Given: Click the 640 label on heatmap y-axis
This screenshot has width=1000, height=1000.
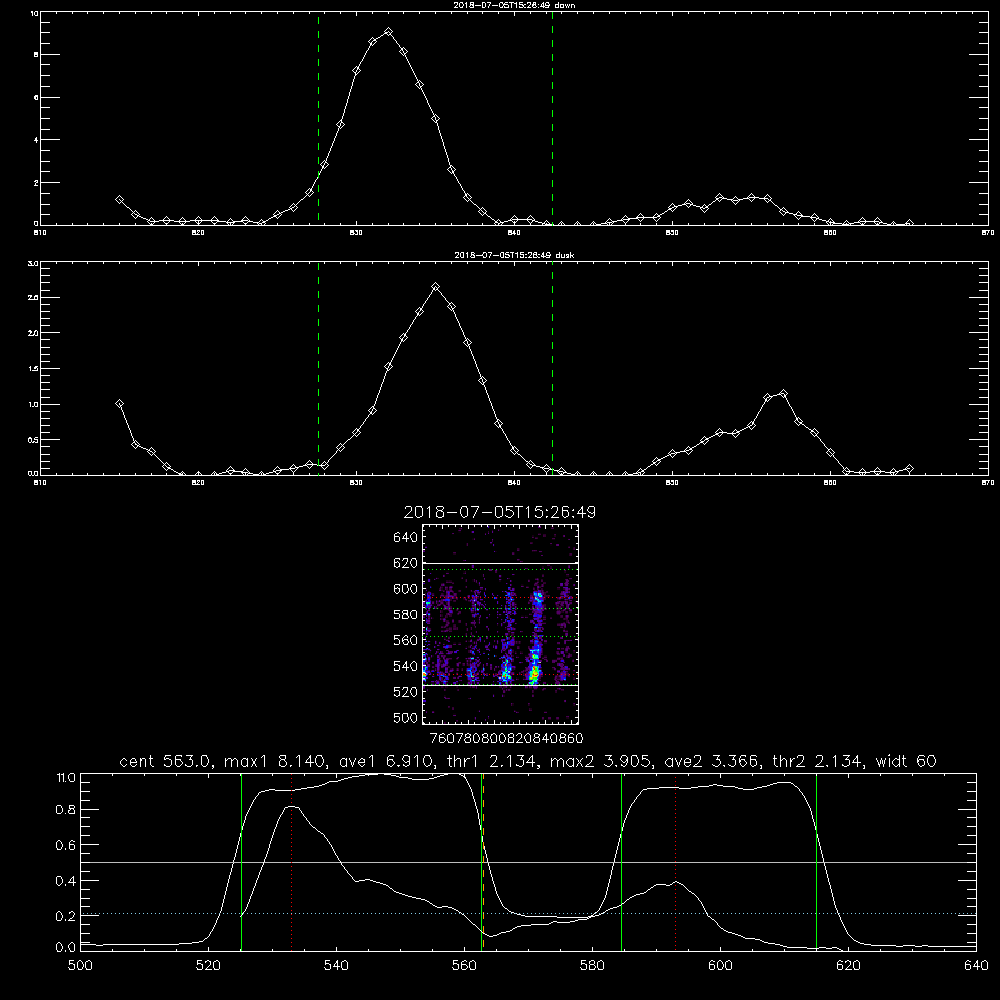Looking at the screenshot, I should [406, 537].
